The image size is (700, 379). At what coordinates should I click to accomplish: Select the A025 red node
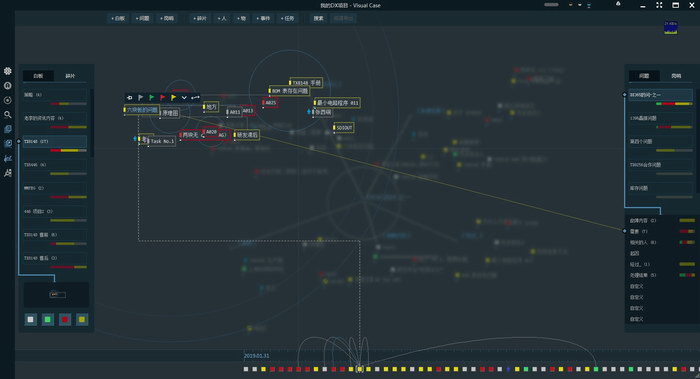[270, 103]
